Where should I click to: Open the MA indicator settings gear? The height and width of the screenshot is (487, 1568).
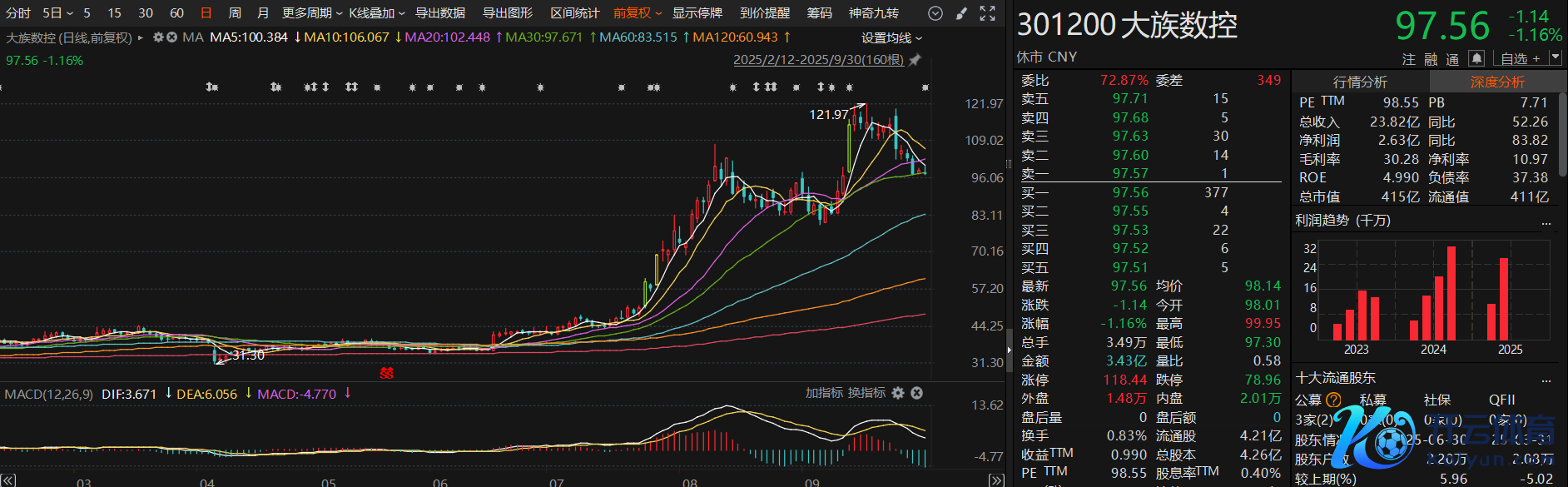tap(158, 37)
